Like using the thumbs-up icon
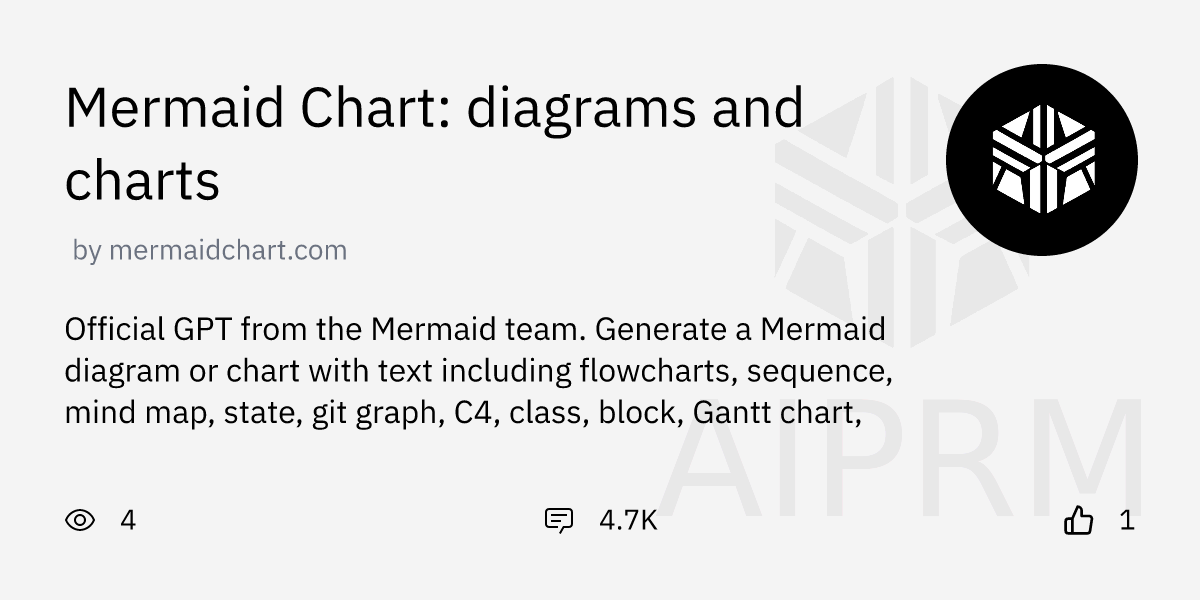The height and width of the screenshot is (600, 1200). click(1078, 520)
